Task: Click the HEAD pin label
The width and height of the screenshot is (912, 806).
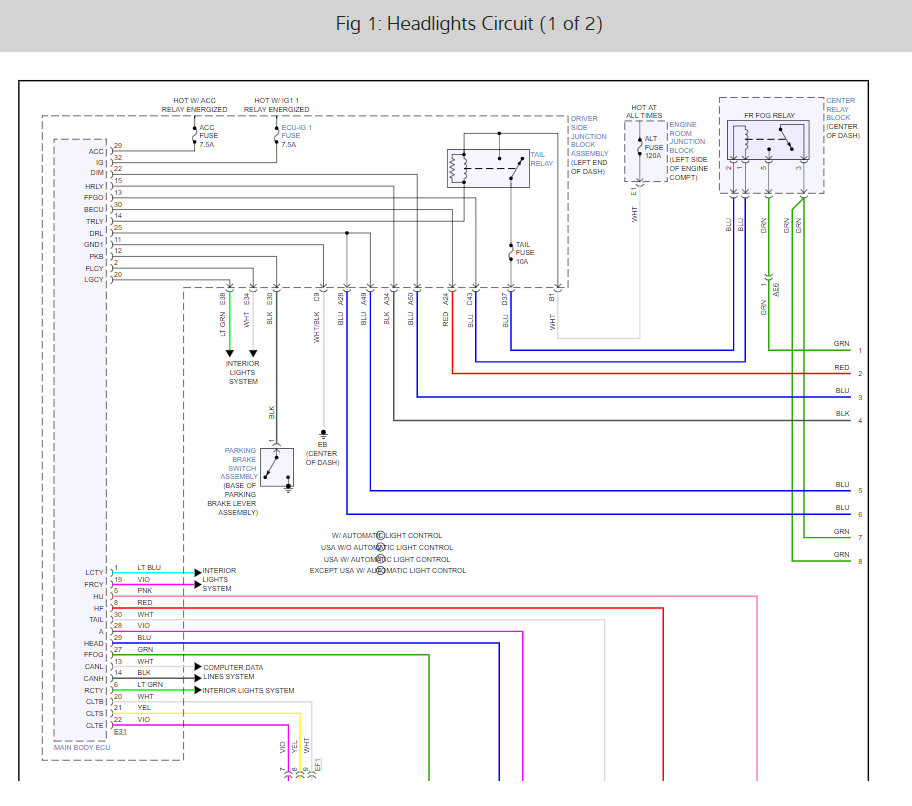Action: (94, 644)
